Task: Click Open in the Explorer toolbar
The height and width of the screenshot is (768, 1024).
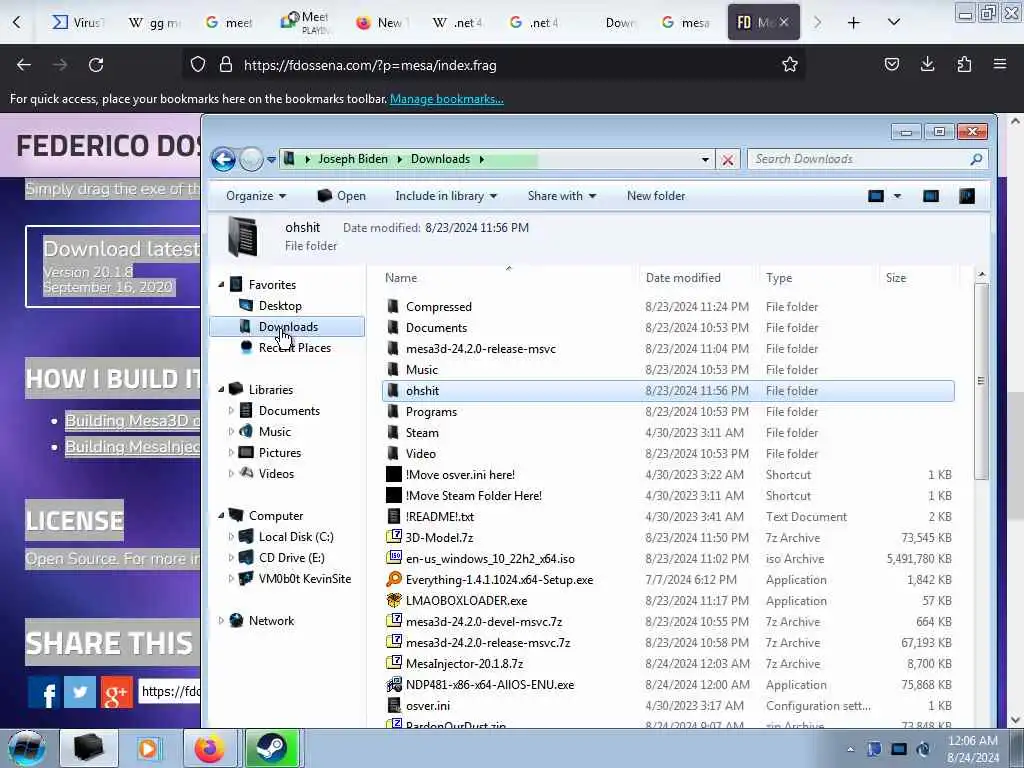Action: click(x=342, y=196)
